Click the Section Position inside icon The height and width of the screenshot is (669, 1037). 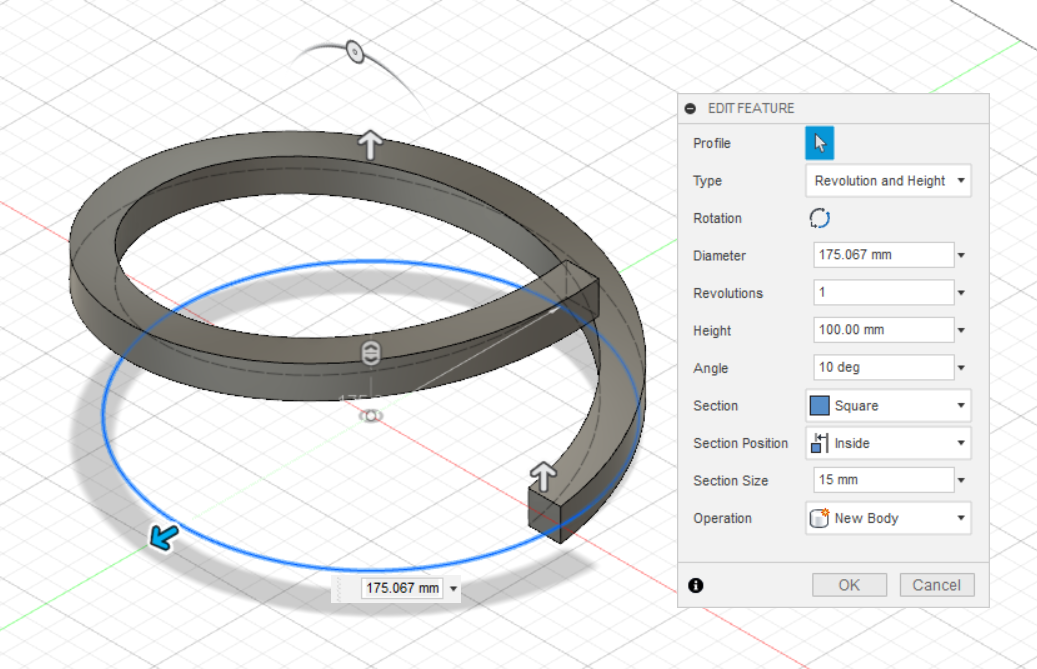pos(822,443)
